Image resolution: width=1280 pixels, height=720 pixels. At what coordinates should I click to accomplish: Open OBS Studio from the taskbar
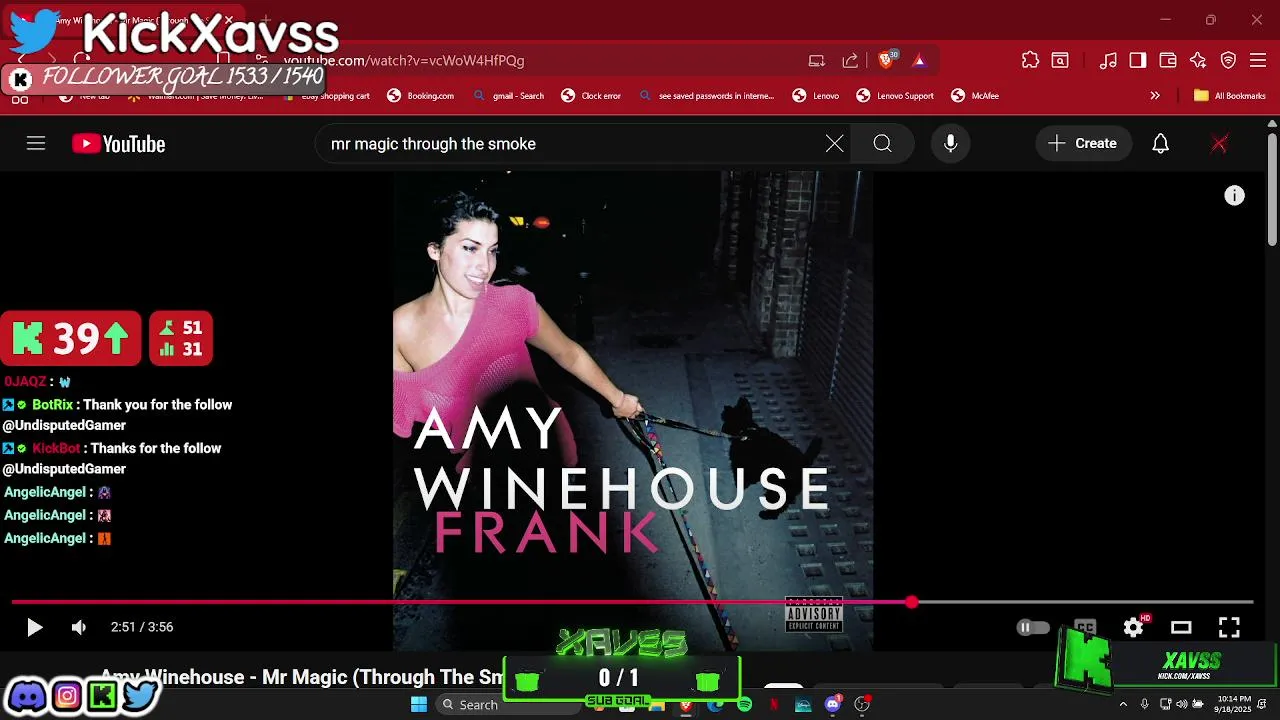pyautogui.click(x=863, y=705)
